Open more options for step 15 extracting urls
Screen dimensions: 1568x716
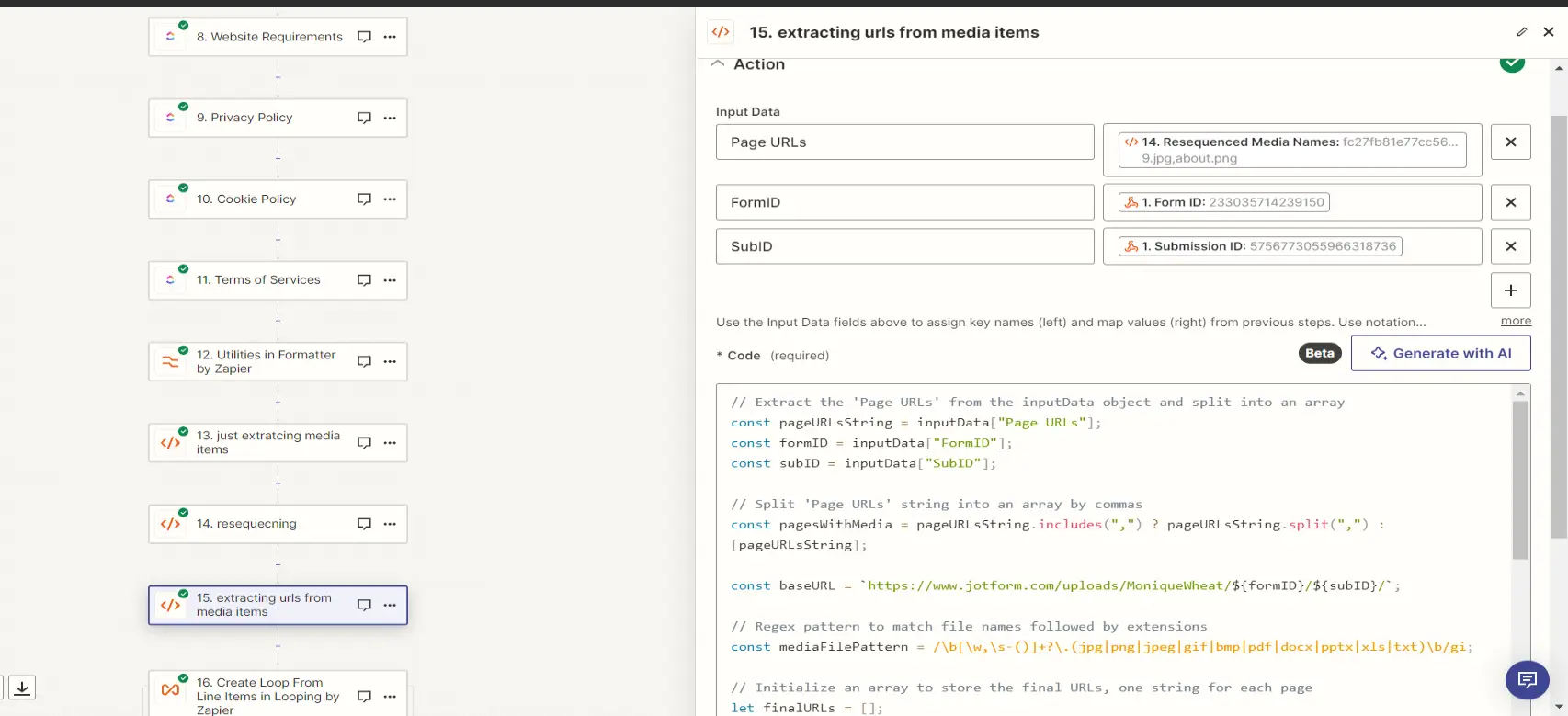point(390,605)
